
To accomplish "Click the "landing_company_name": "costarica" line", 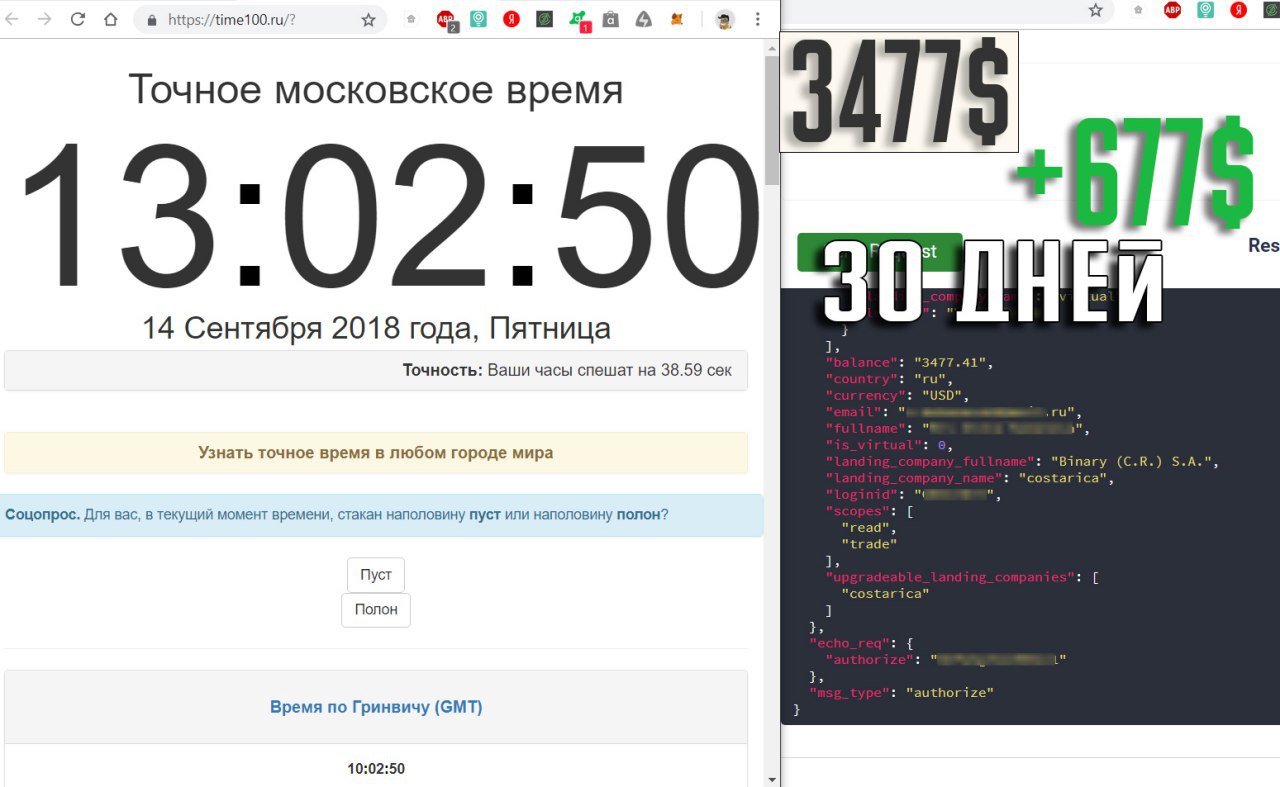I will pyautogui.click(x=971, y=478).
